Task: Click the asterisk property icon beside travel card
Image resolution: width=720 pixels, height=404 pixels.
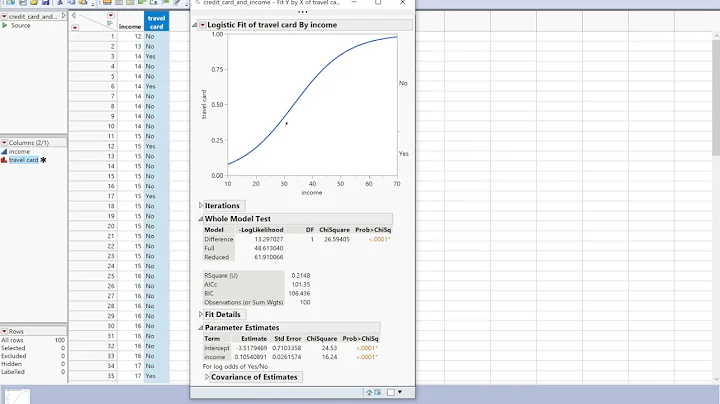Action: tap(43, 160)
